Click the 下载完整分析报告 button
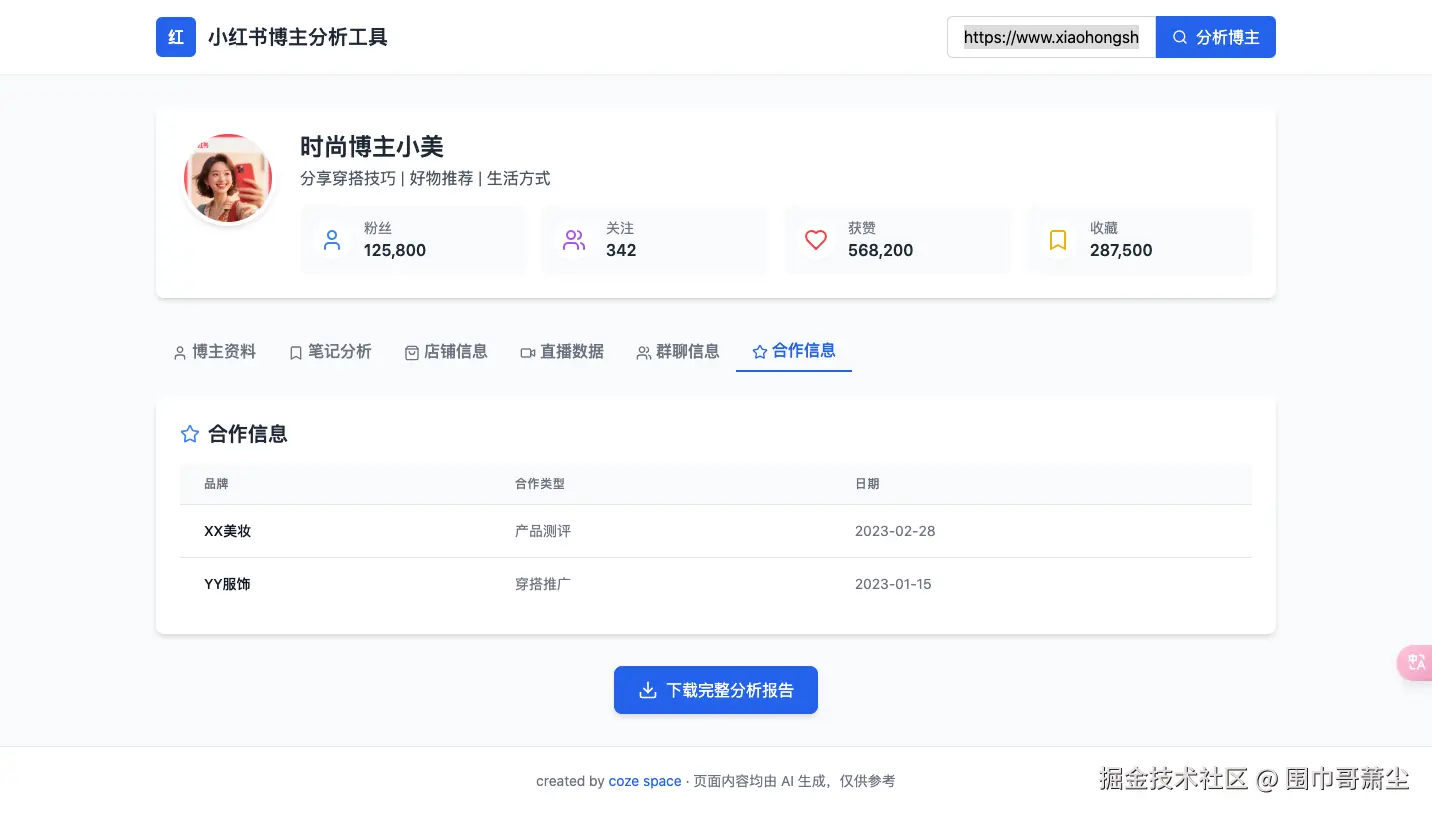1432x815 pixels. (x=715, y=689)
